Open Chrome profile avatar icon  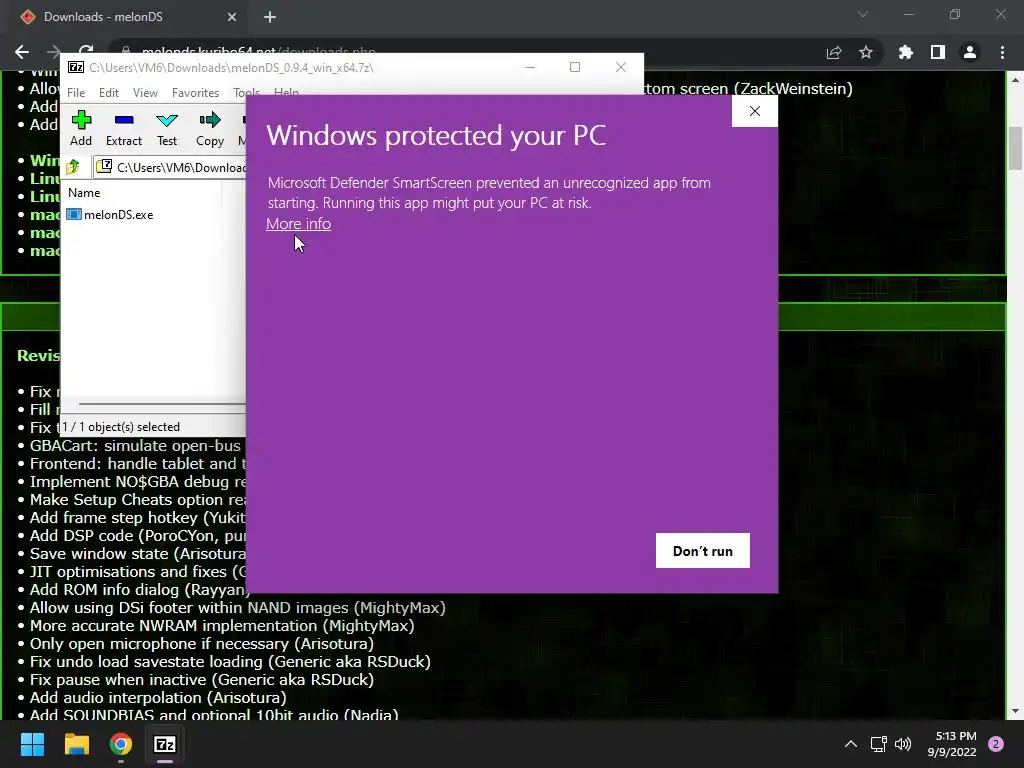tap(970, 52)
